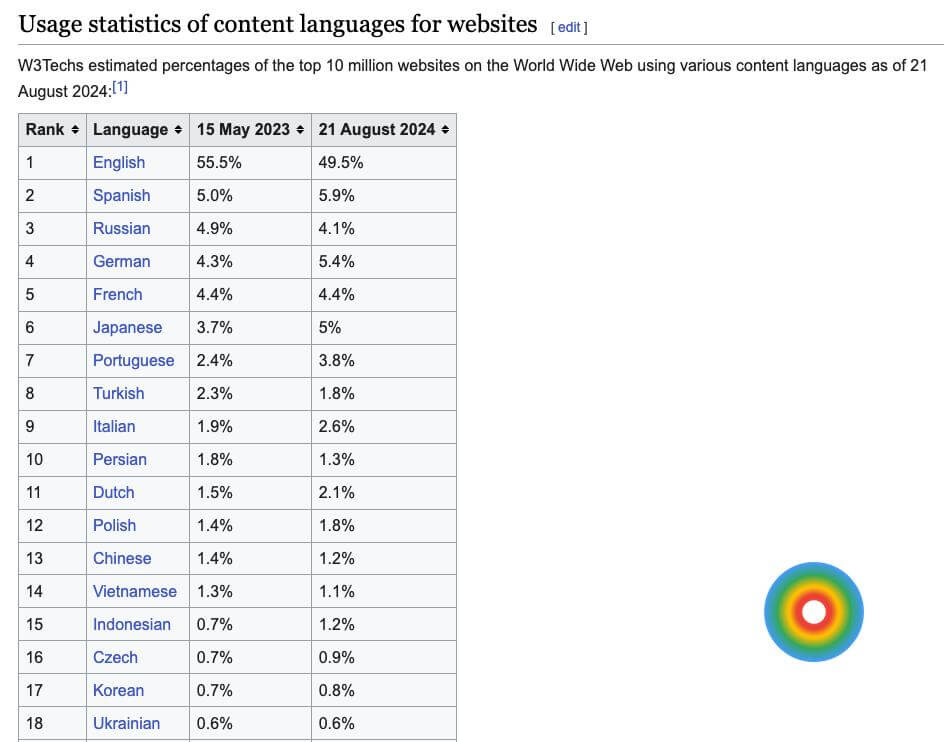Open the Russian language link
Image resolution: width=944 pixels, height=742 pixels.
click(x=121, y=228)
